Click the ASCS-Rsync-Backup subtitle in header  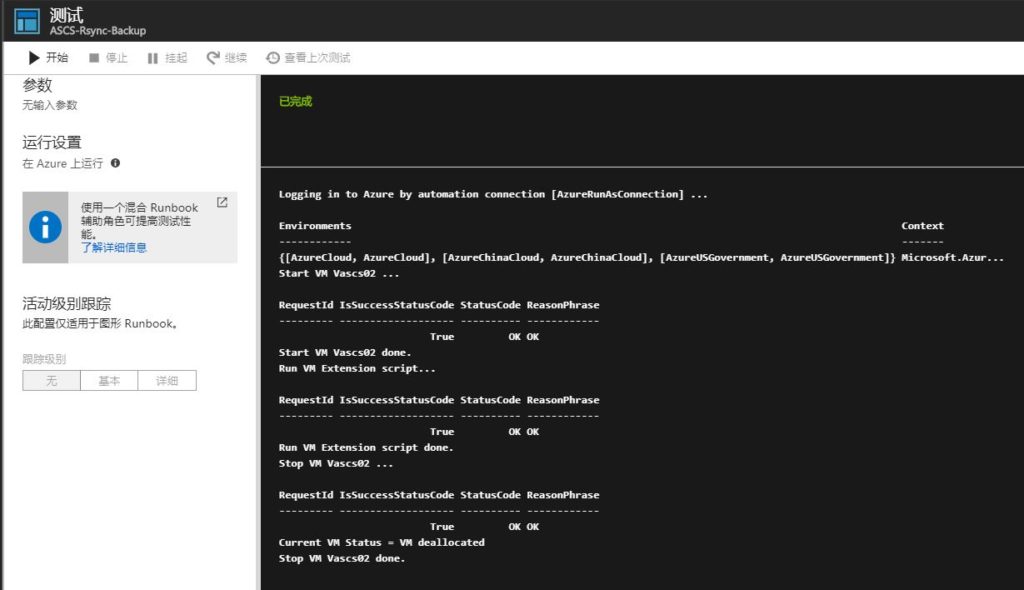coord(97,31)
